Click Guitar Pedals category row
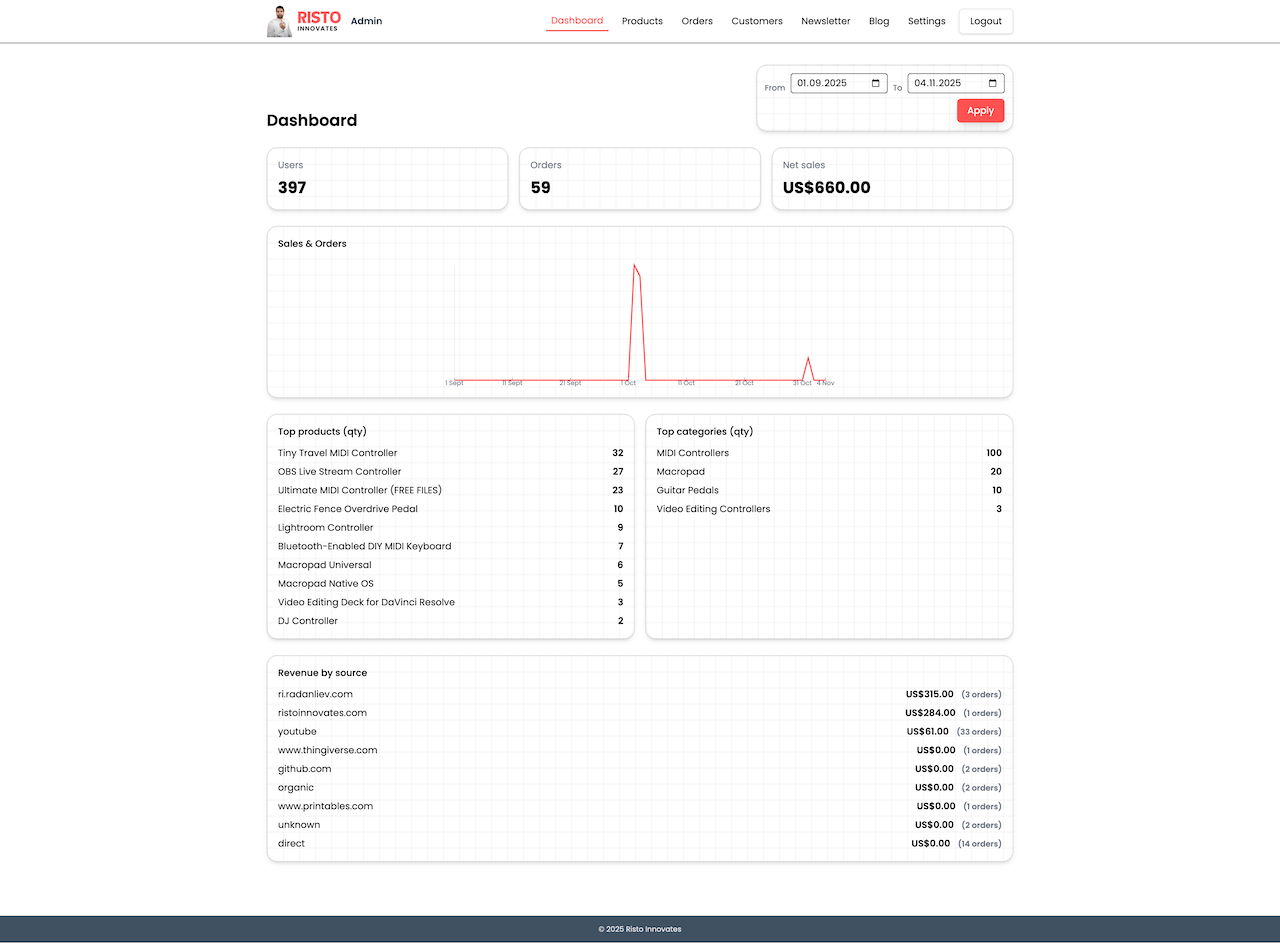 (x=829, y=490)
